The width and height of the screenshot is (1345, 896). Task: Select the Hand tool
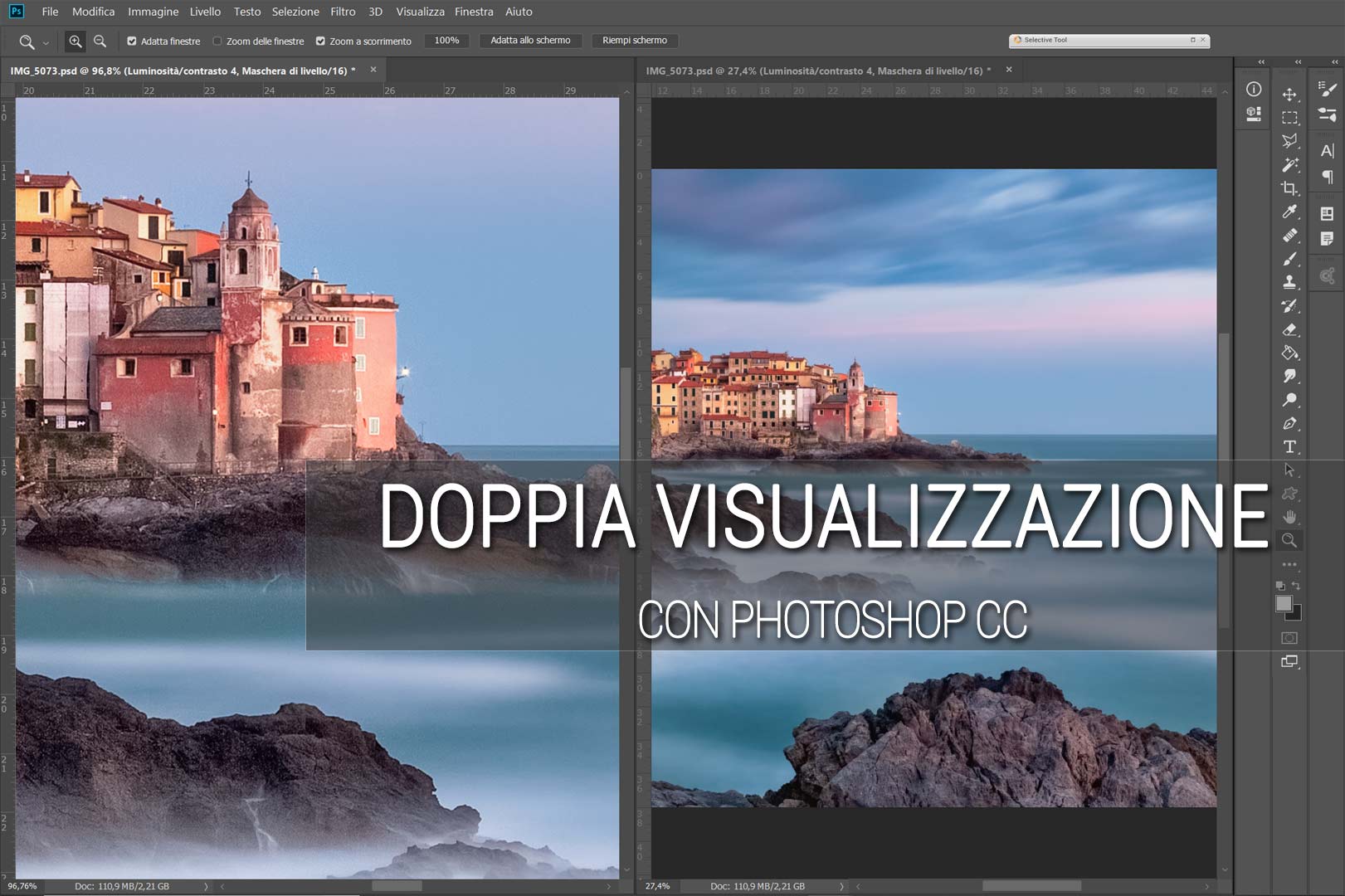pos(1290,518)
